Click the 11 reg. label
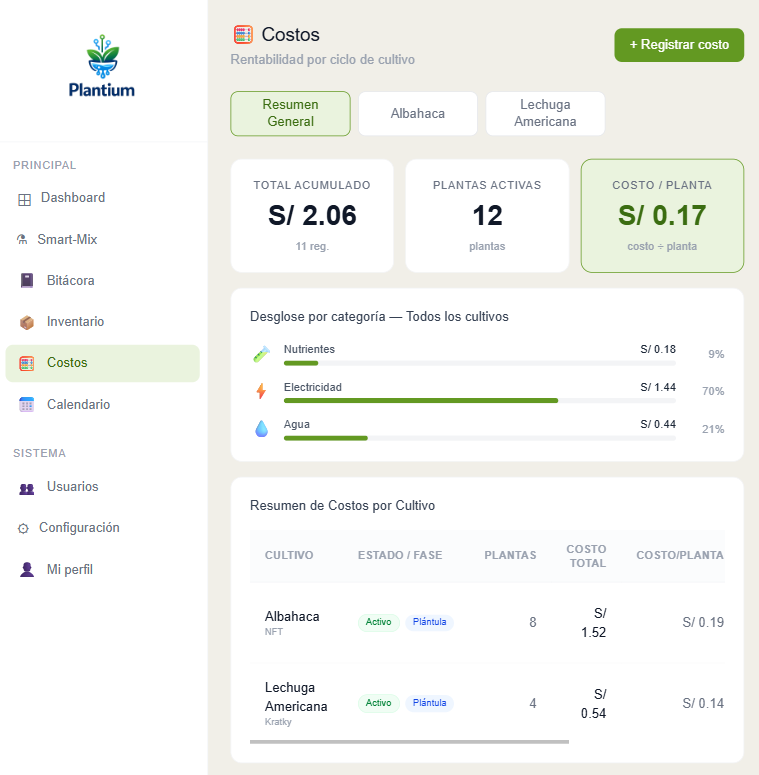 tap(312, 246)
